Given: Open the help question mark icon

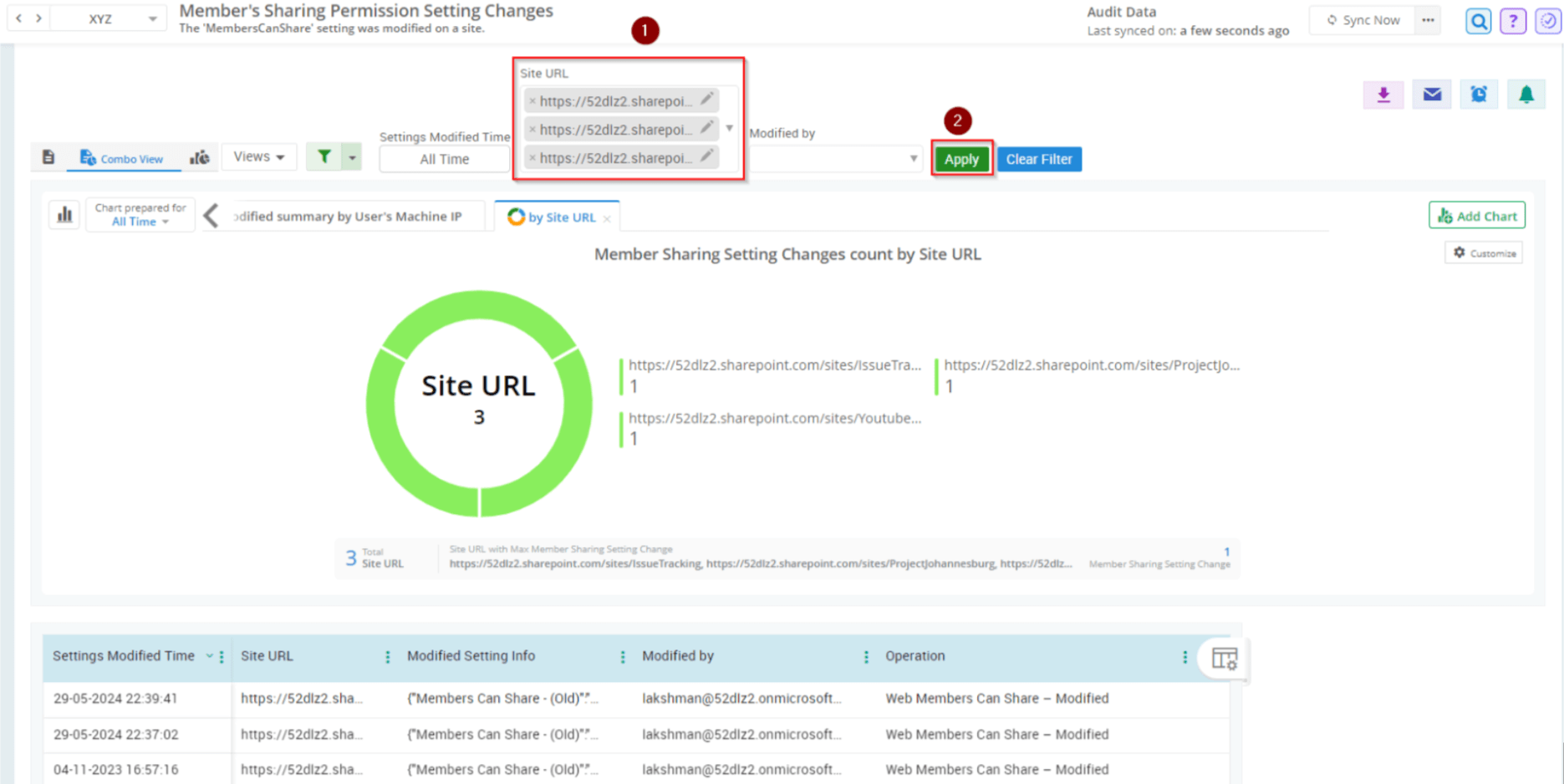Looking at the screenshot, I should [1513, 20].
